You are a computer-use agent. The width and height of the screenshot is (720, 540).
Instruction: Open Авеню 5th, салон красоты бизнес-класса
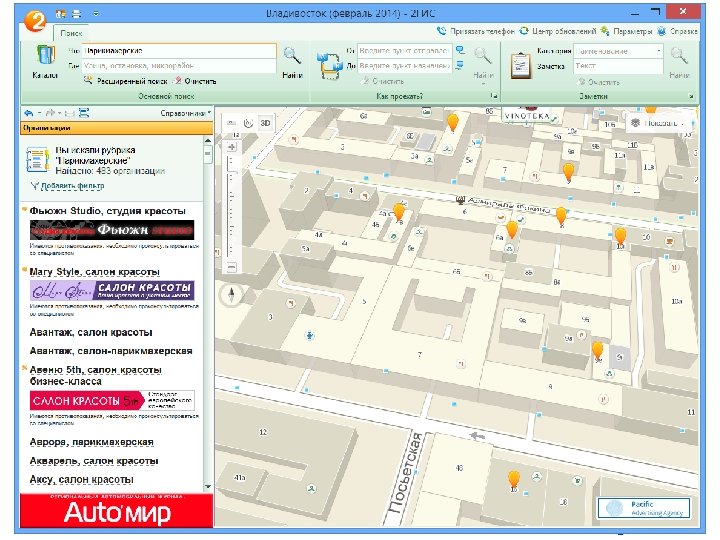(x=96, y=375)
